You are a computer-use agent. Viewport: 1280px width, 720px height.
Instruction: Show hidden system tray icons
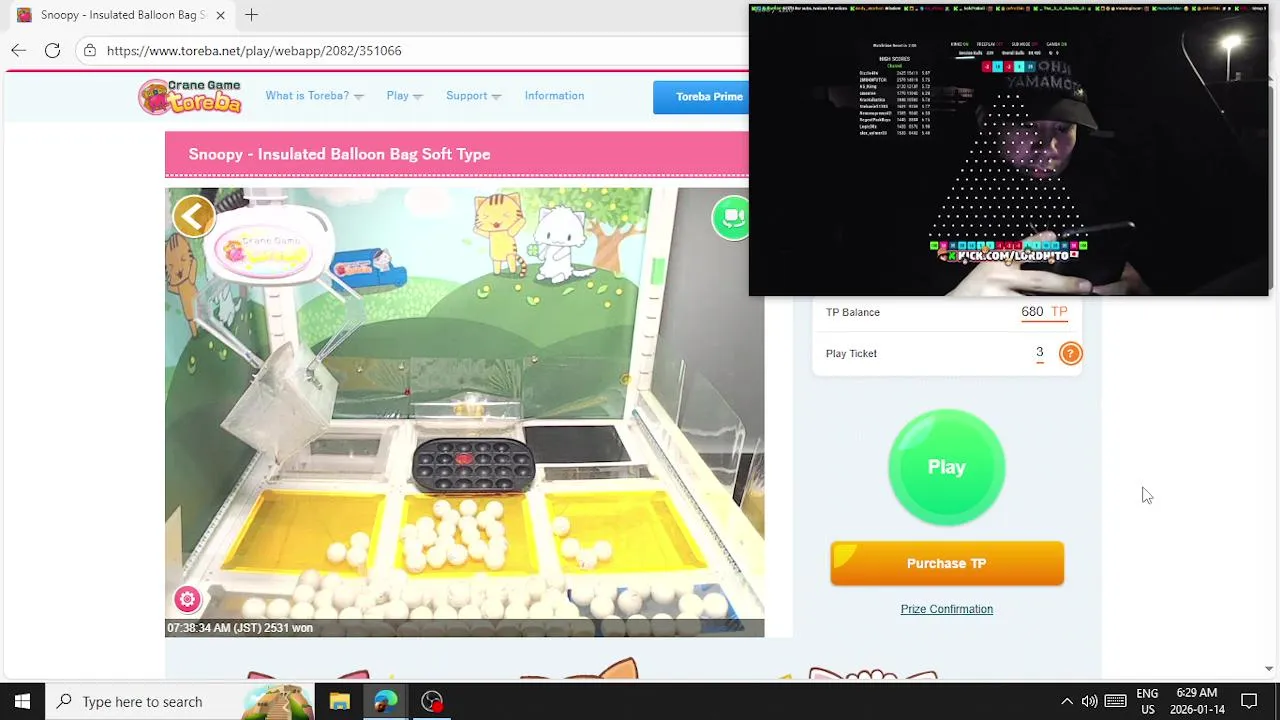(x=1066, y=701)
